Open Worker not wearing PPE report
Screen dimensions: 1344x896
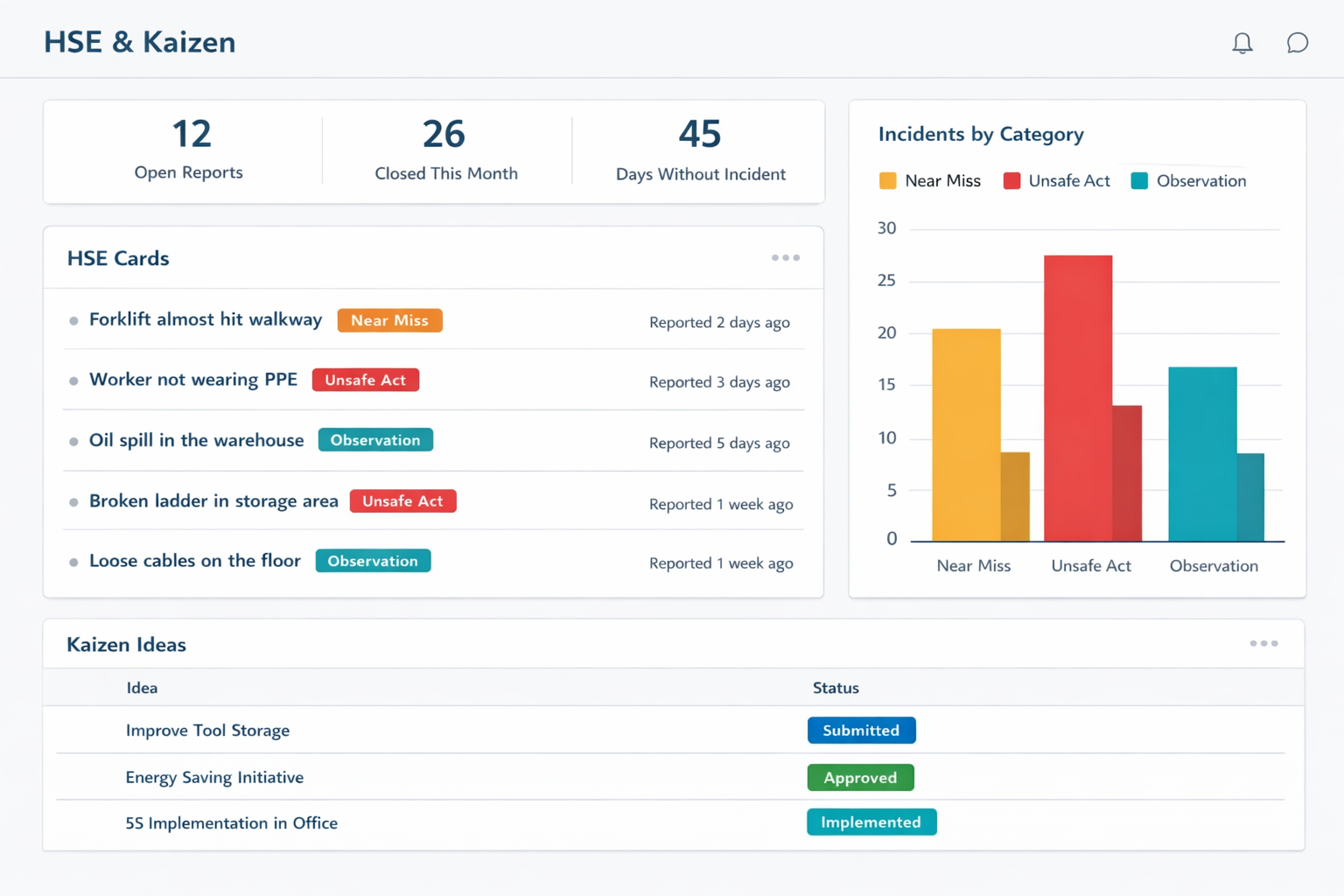(193, 380)
